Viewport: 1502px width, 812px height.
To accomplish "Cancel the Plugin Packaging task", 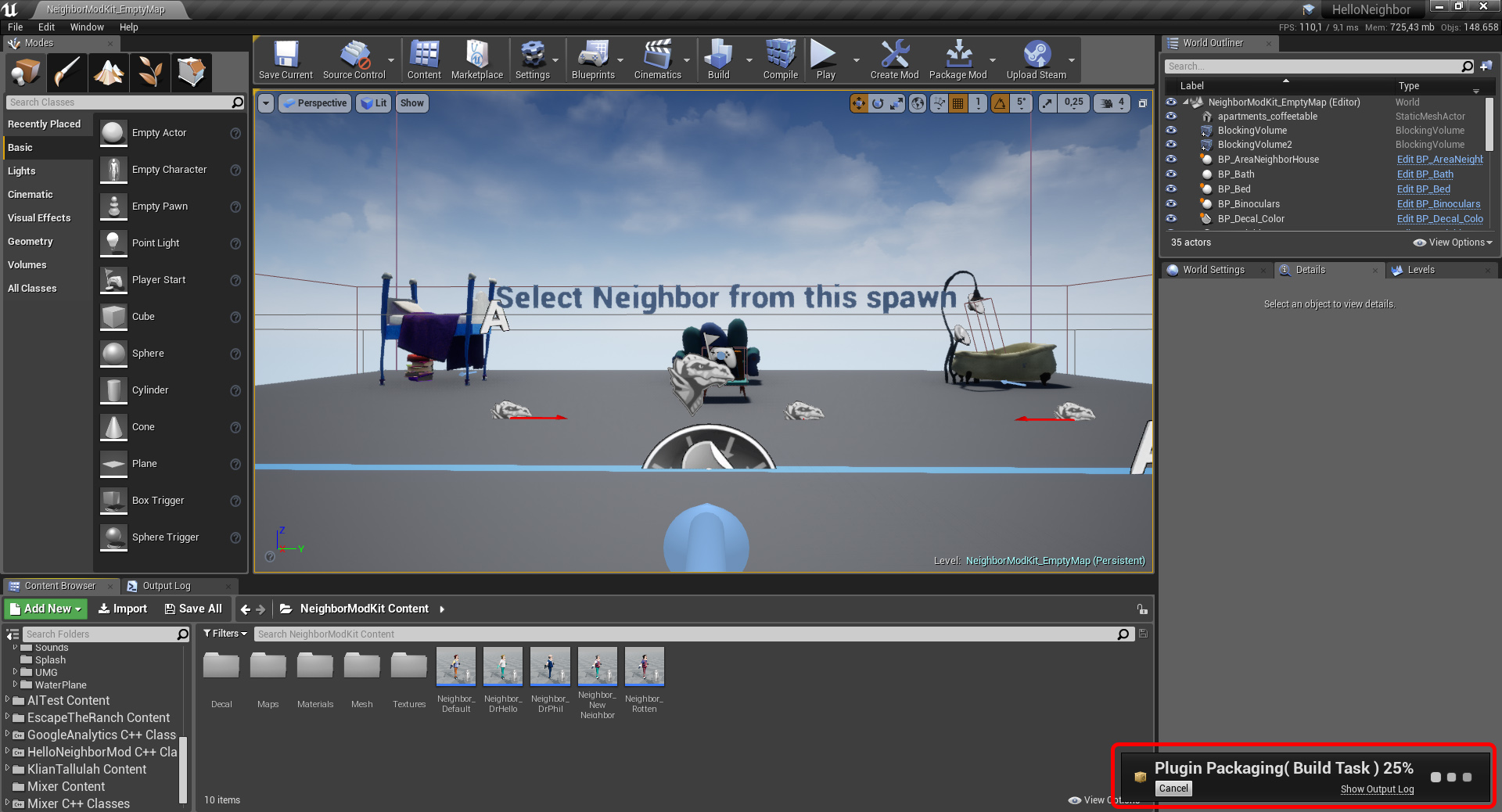I will point(1173,789).
